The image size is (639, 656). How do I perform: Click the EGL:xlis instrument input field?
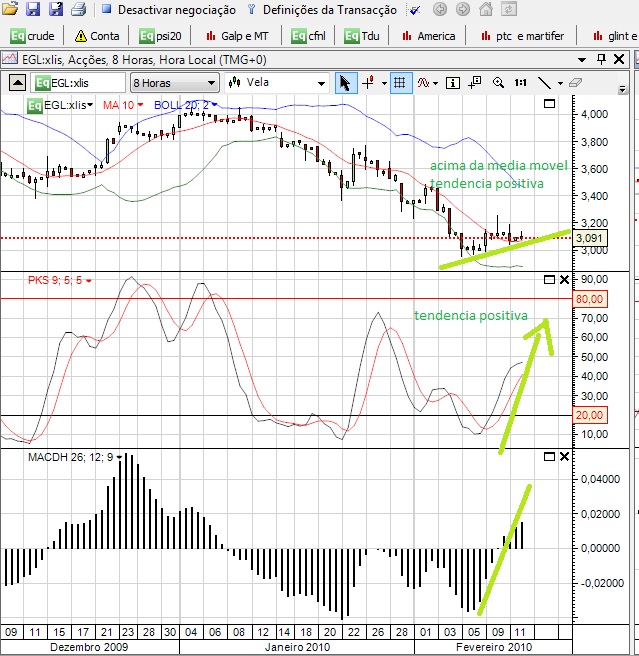[78, 83]
